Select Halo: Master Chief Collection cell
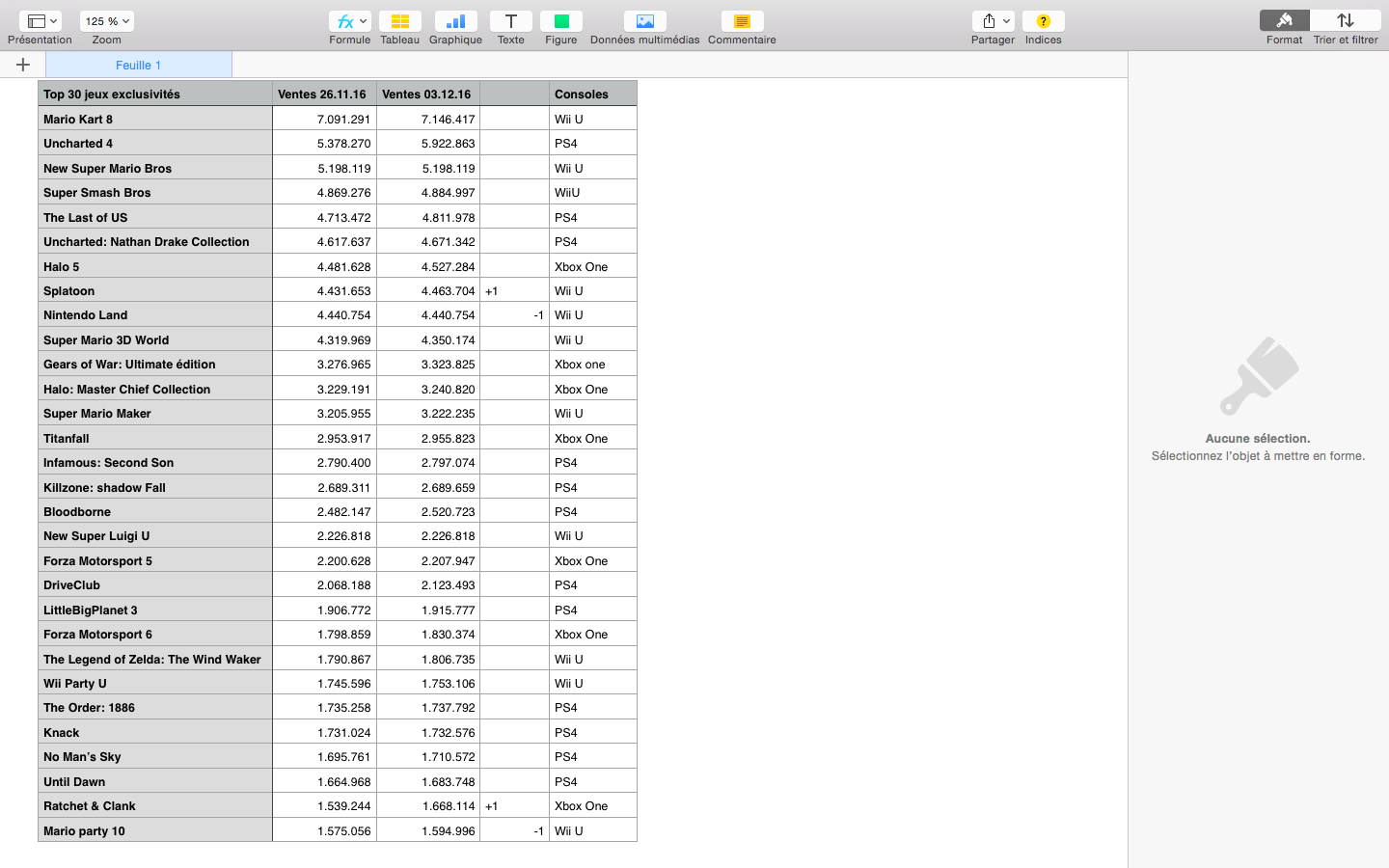This screenshot has height=868, width=1389. 155,389
